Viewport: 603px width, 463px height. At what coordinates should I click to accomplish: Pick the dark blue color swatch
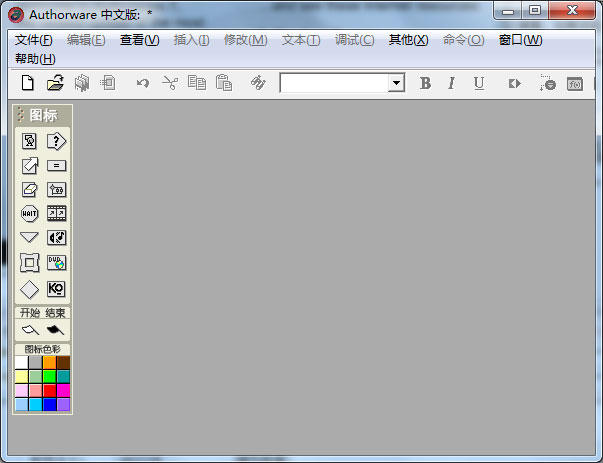click(x=50, y=405)
